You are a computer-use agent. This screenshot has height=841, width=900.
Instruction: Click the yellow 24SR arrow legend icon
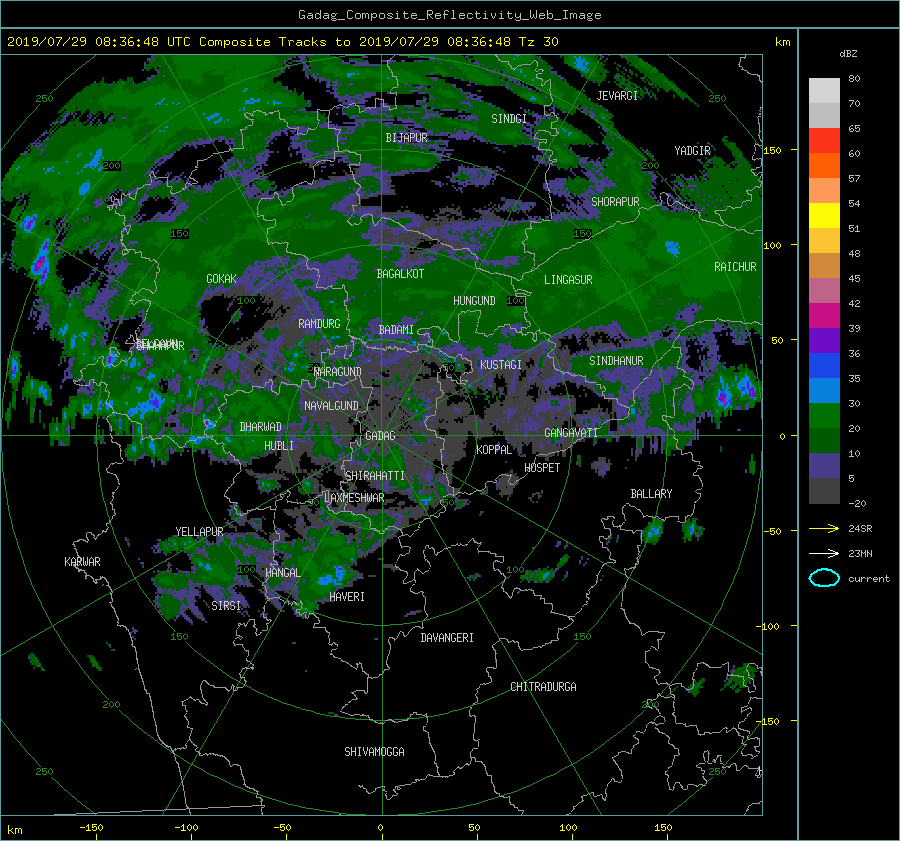pos(824,528)
